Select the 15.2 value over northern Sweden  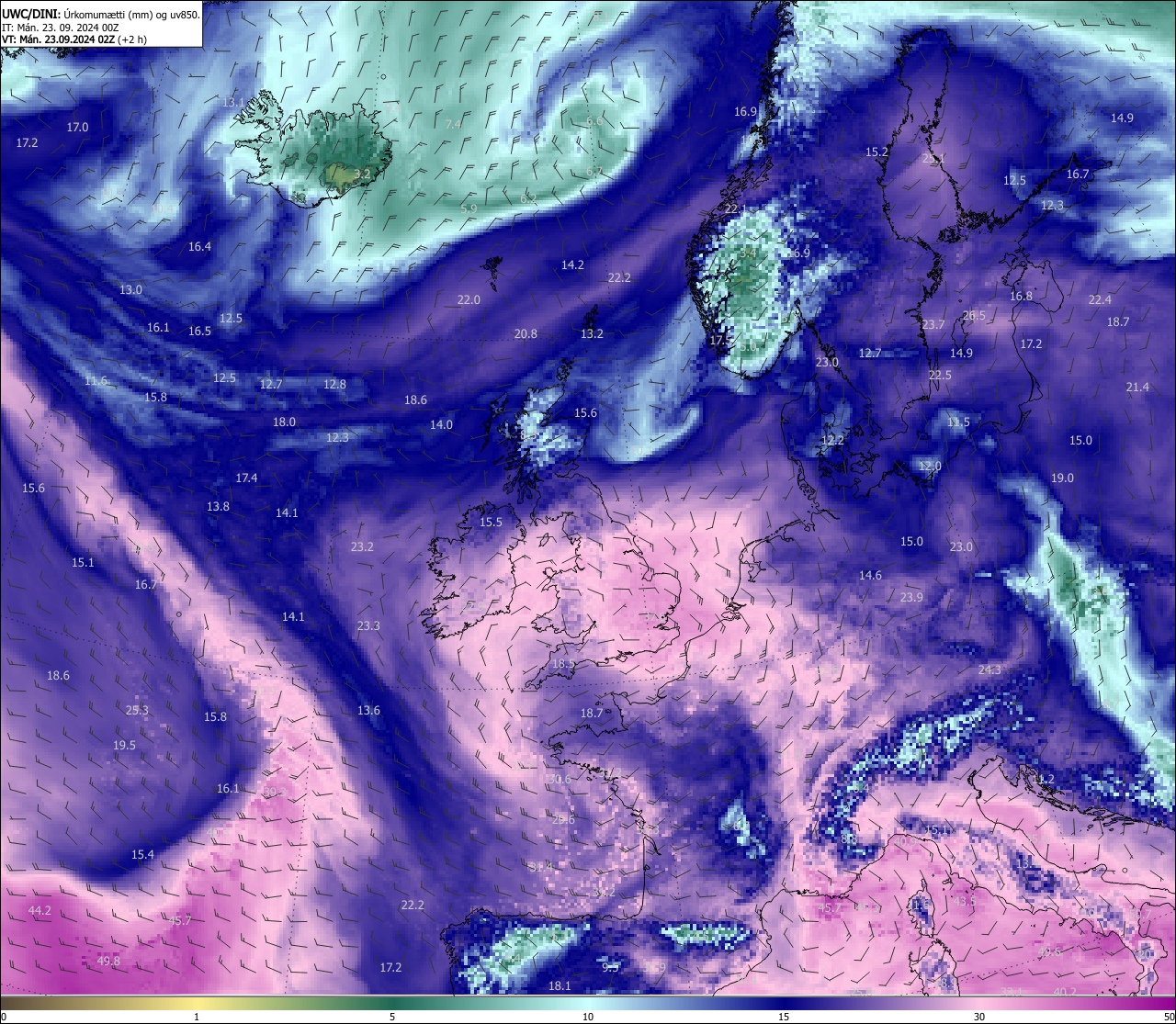[876, 152]
